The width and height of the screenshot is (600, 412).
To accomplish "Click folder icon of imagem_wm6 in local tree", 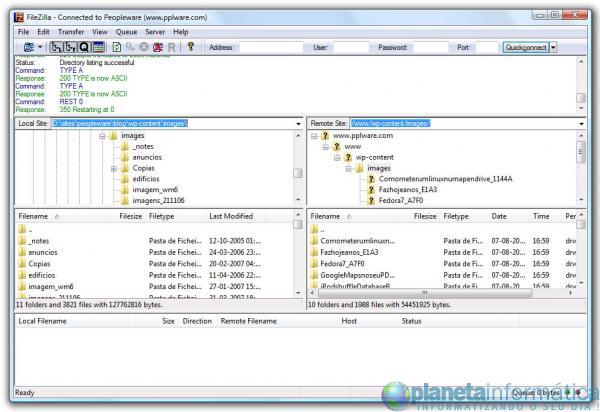I will [x=125, y=190].
